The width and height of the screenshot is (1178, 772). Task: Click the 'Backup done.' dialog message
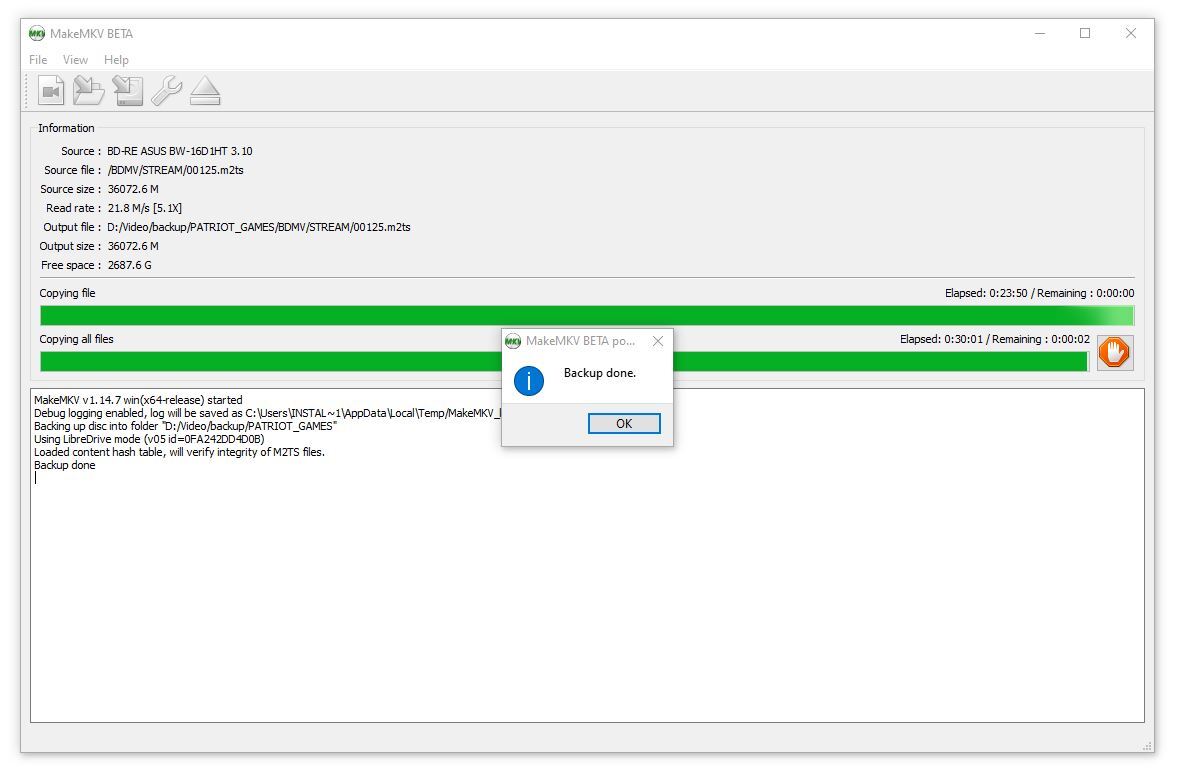(x=600, y=373)
